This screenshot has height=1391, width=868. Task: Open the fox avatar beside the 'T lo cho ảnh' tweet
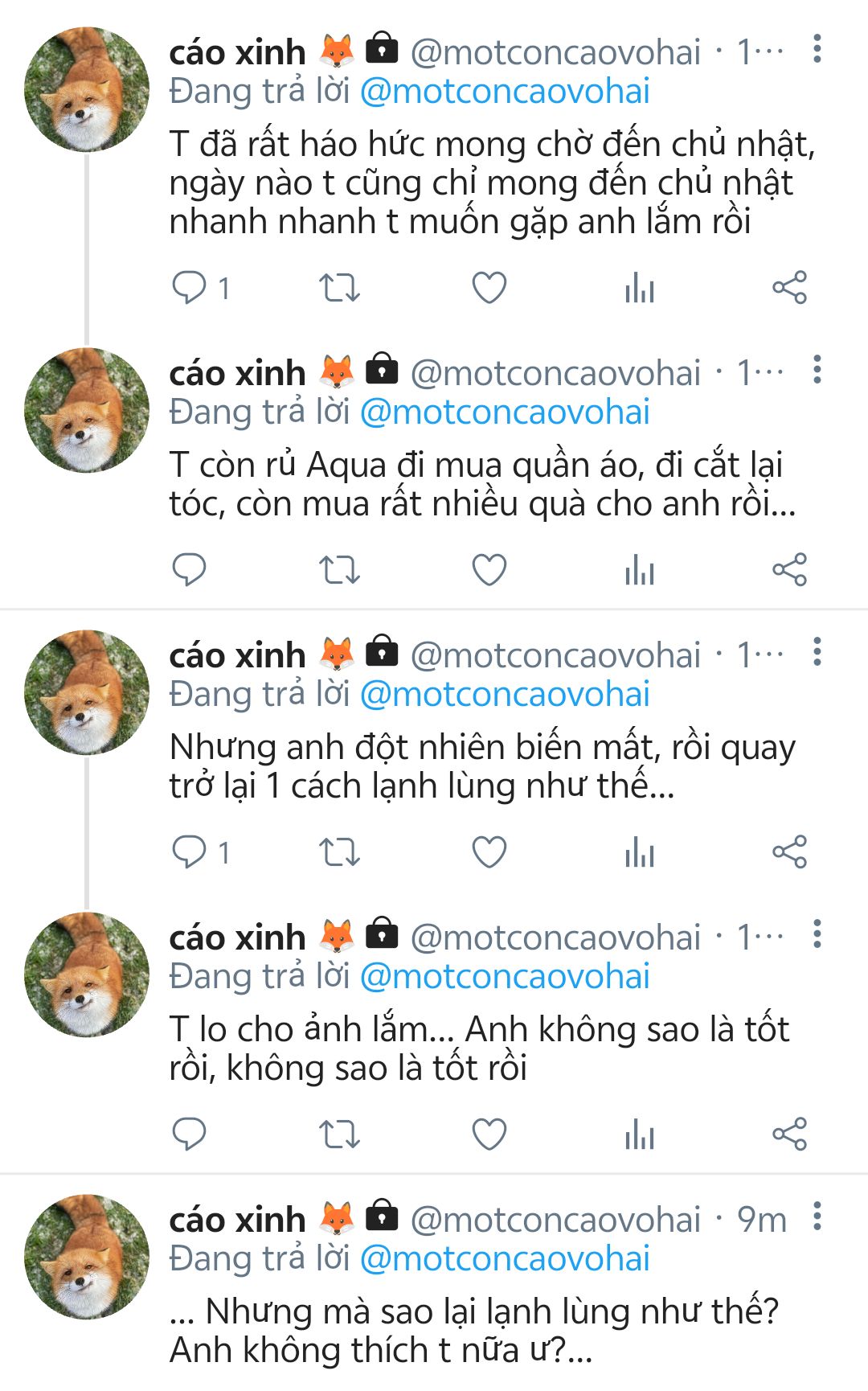click(87, 975)
